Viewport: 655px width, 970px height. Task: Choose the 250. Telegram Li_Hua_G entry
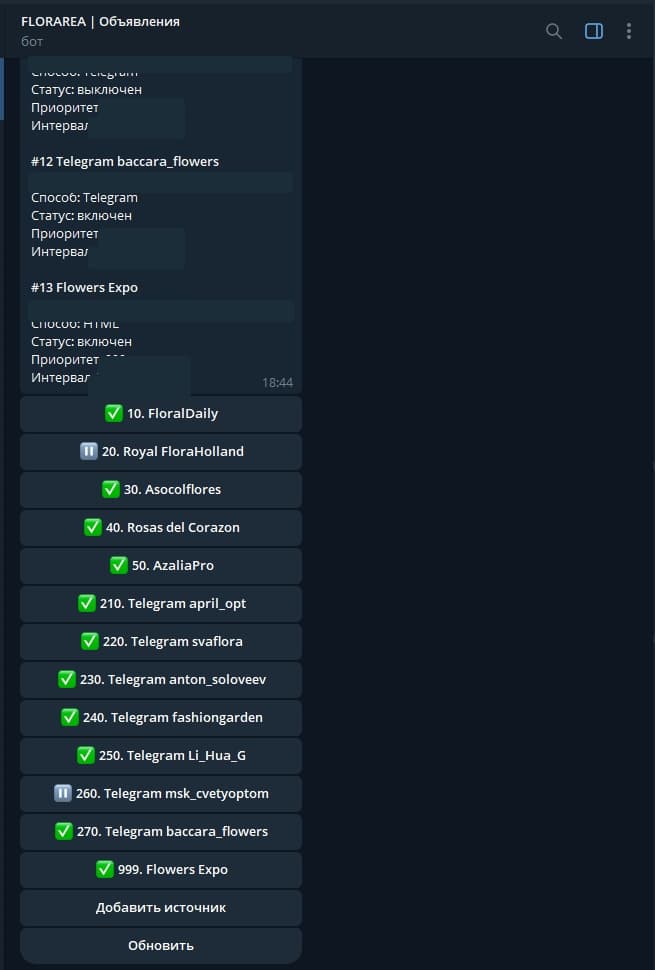click(161, 755)
